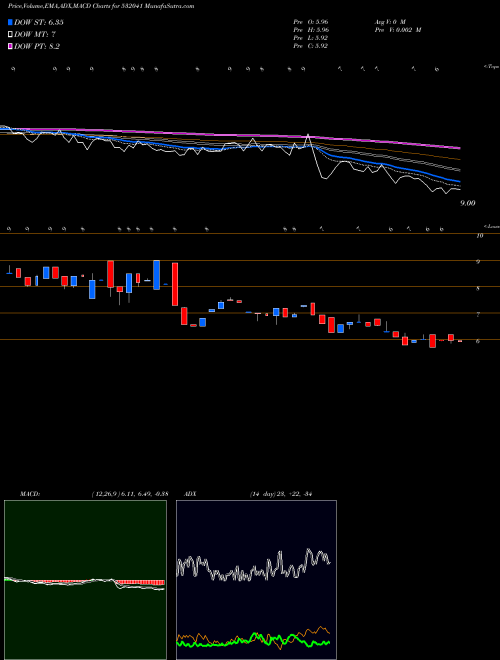Viewport: 500px width, 660px height.
Task: Click the ADX values '(14 day) 28, +22, -34'
Action: click(x=280, y=494)
